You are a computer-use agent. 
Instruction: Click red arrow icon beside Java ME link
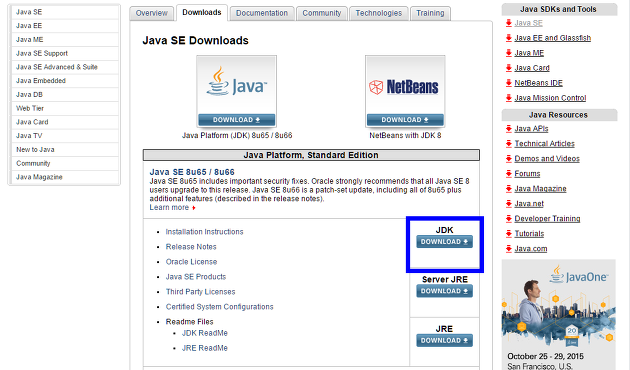(509, 53)
